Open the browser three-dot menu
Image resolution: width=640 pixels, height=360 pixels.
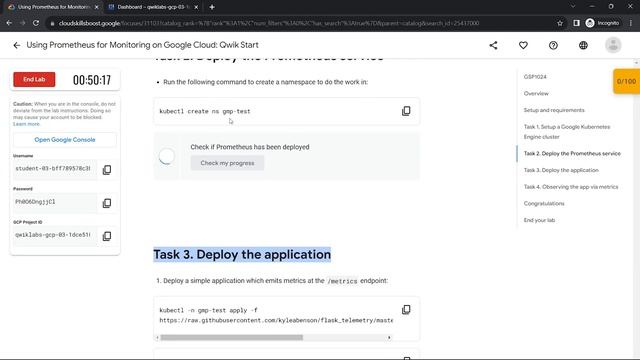tap(631, 23)
